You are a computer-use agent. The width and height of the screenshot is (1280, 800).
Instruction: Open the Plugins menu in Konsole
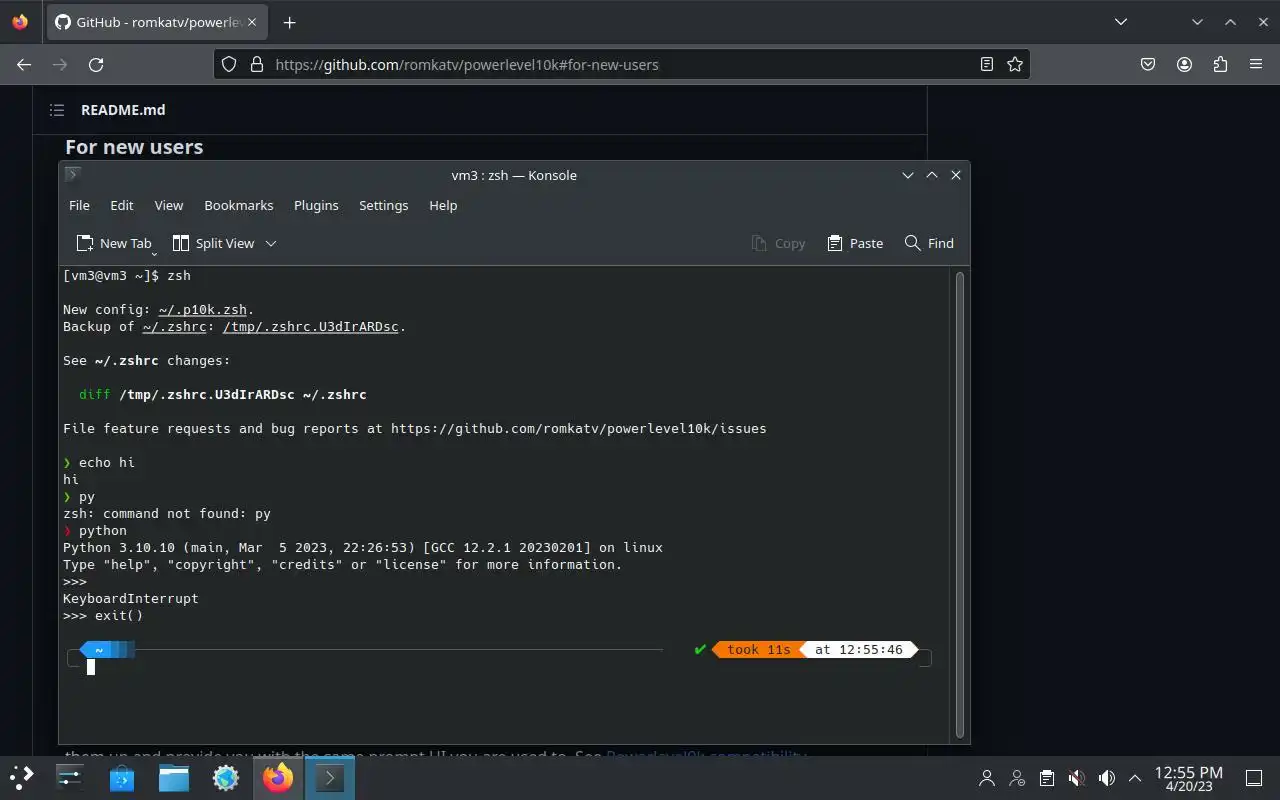(x=316, y=205)
